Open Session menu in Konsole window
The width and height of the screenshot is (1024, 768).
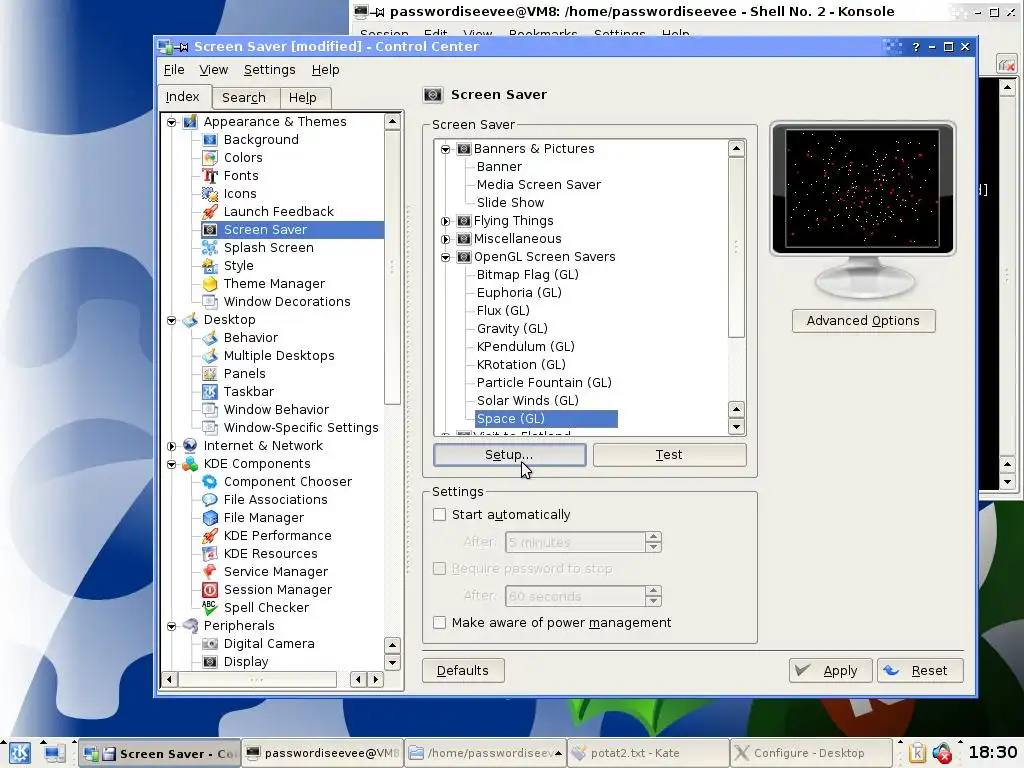pyautogui.click(x=384, y=33)
